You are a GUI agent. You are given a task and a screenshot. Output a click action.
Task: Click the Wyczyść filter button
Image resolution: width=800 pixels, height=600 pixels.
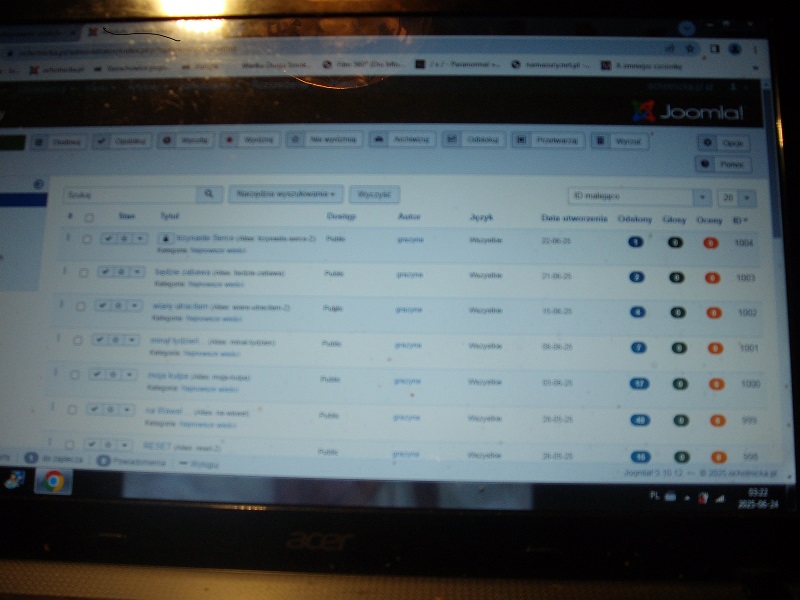coord(373,194)
